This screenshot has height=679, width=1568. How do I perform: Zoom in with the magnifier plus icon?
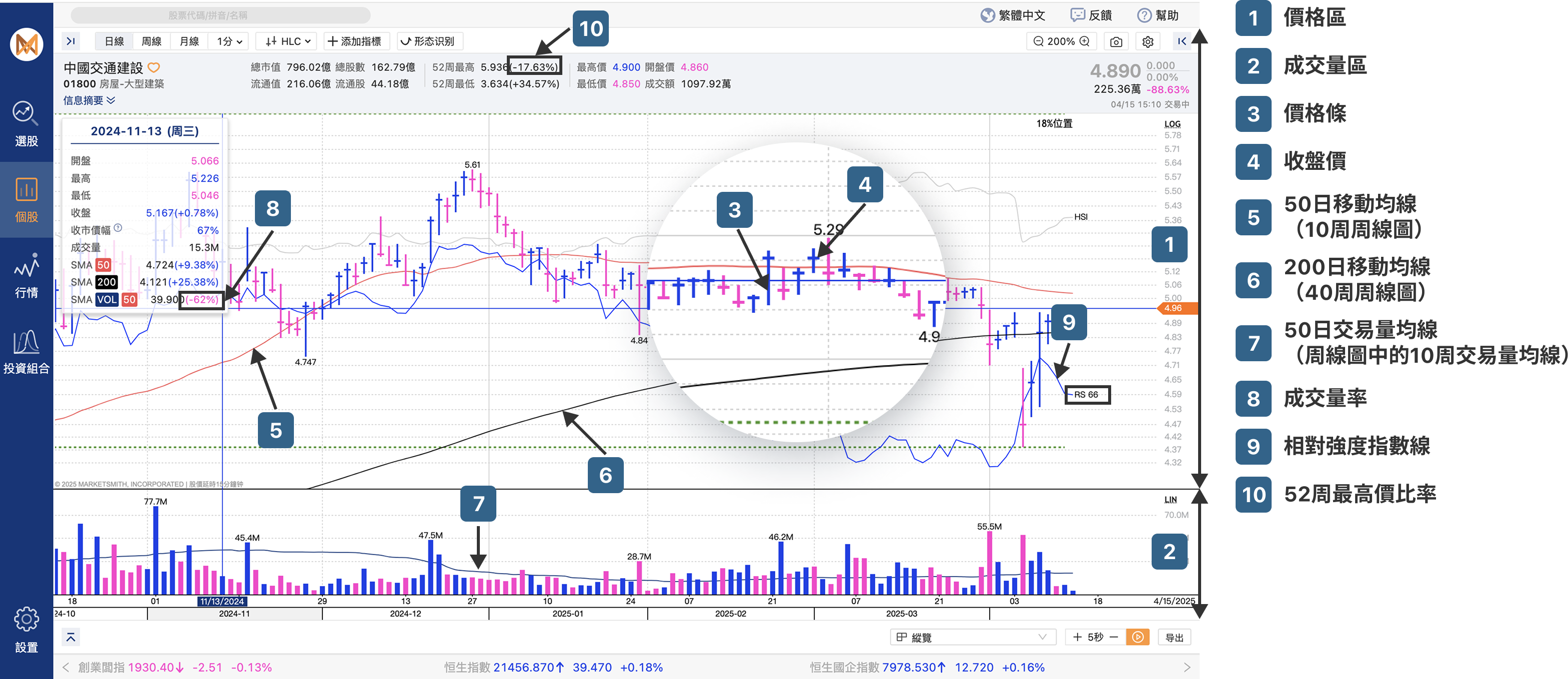pyautogui.click(x=1085, y=41)
